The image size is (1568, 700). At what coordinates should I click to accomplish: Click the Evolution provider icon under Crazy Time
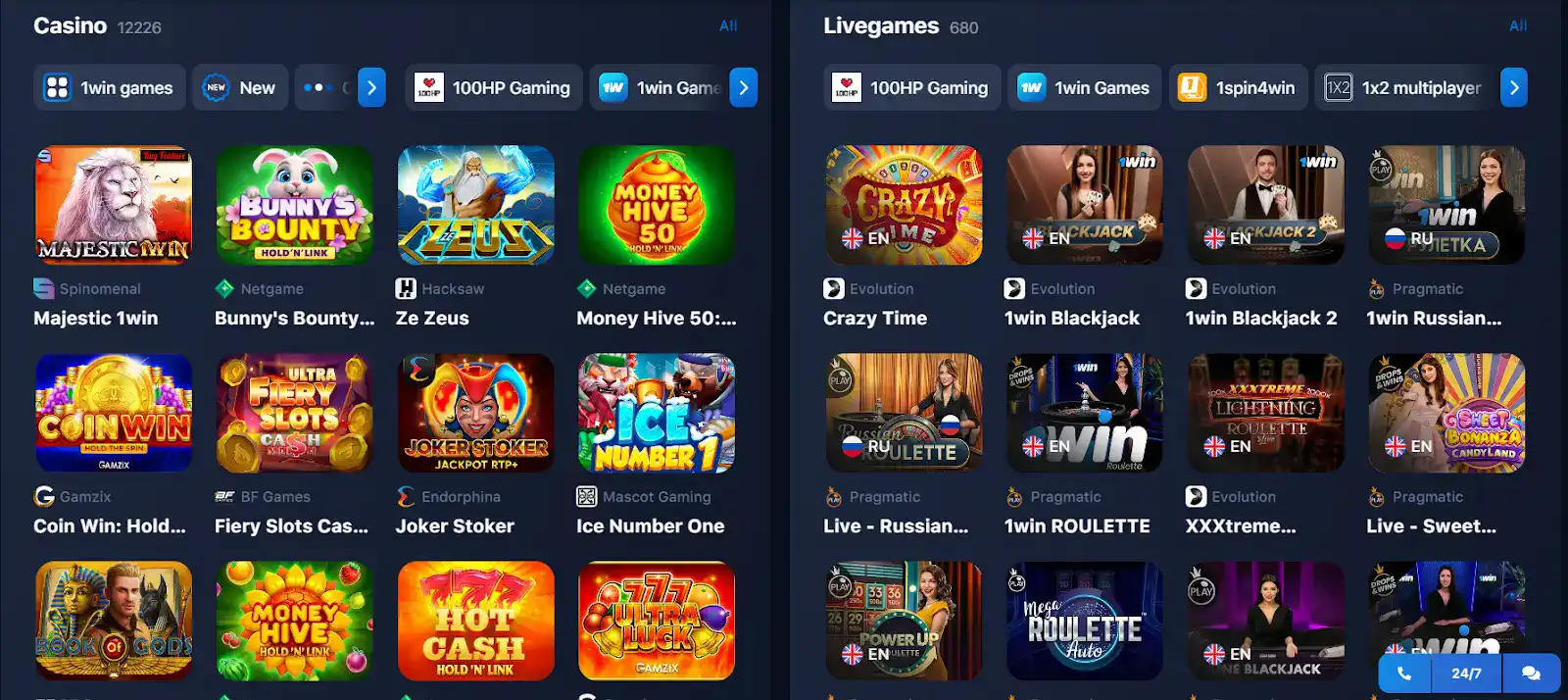[x=833, y=288]
